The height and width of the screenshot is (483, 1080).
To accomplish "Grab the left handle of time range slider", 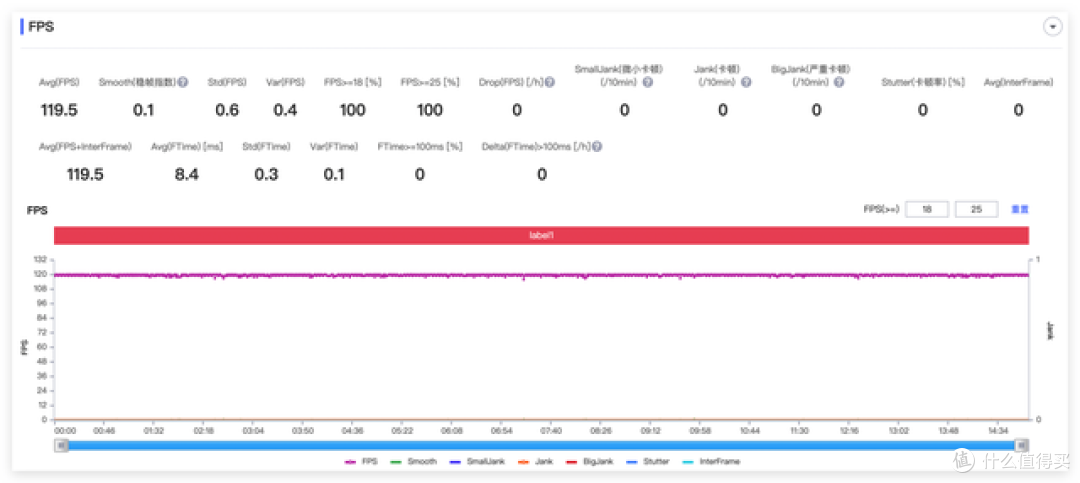I will (x=61, y=446).
